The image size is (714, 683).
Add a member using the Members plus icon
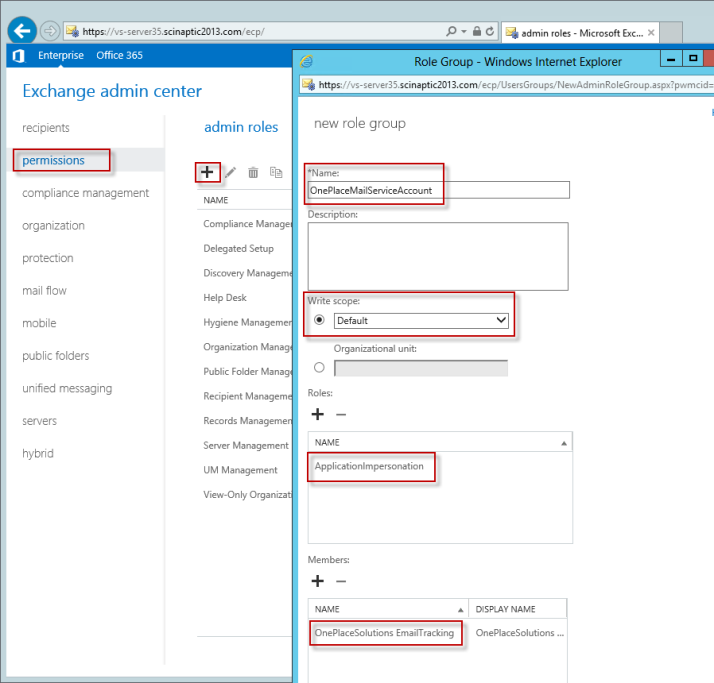tap(318, 581)
